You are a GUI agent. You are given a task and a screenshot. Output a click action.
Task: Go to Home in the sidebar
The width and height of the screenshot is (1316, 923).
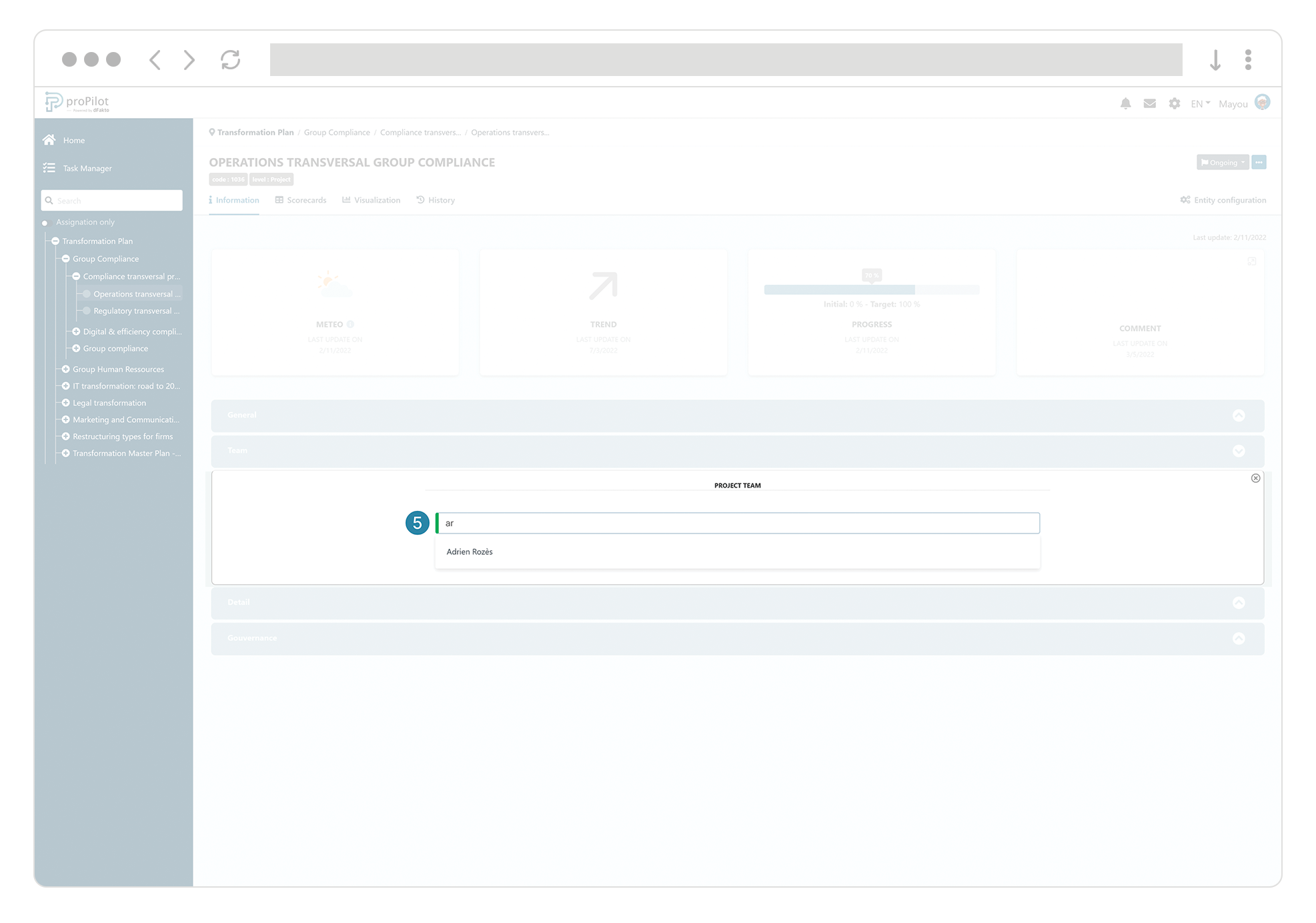point(73,140)
